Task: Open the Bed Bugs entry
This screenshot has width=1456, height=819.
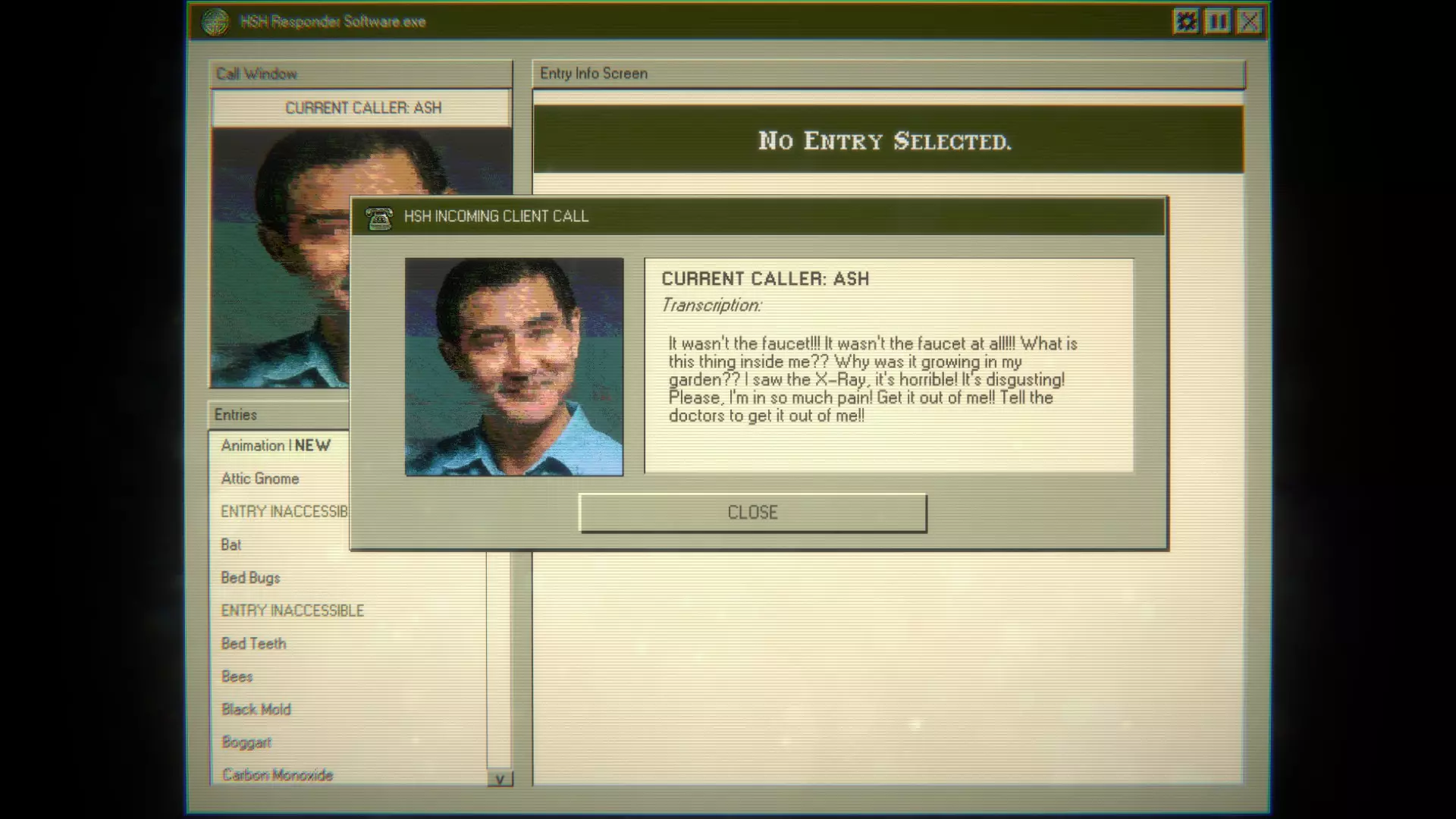Action: click(250, 578)
